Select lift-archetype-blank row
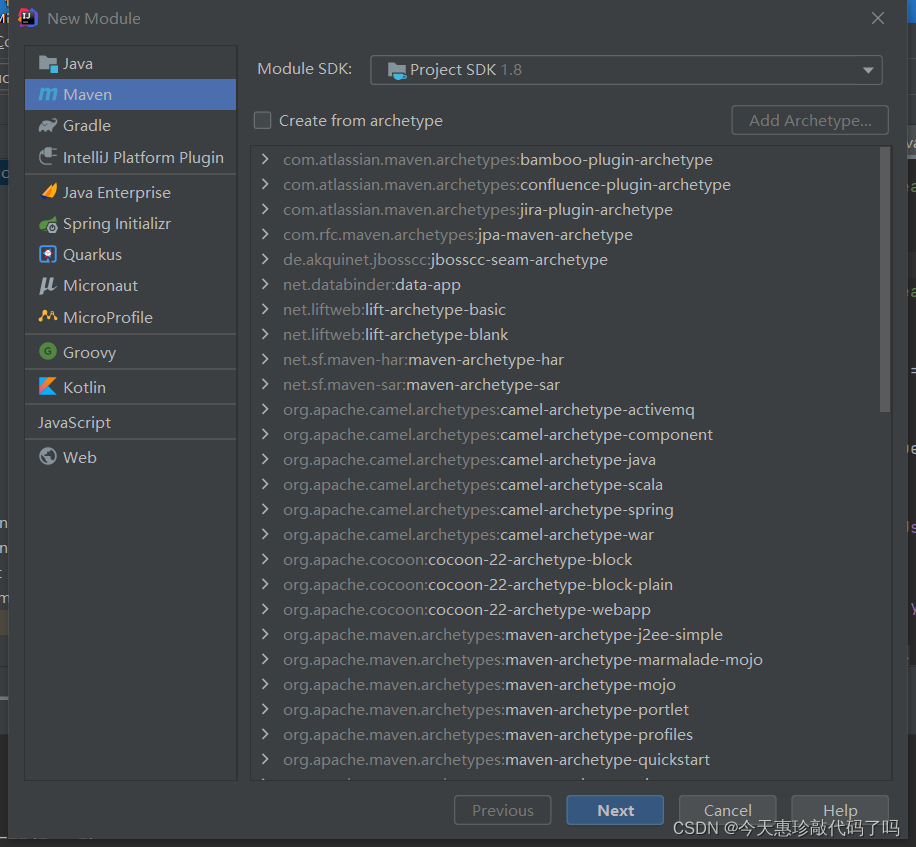Image resolution: width=916 pixels, height=847 pixels. pos(567,335)
